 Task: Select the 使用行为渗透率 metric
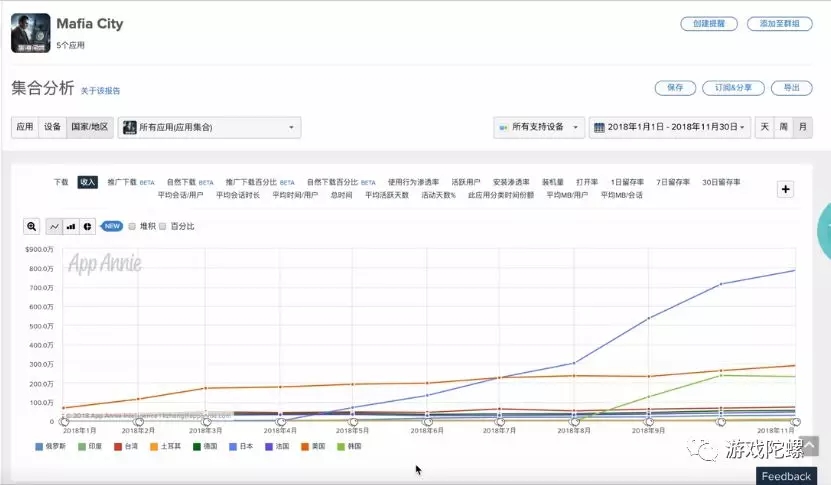tap(413, 182)
